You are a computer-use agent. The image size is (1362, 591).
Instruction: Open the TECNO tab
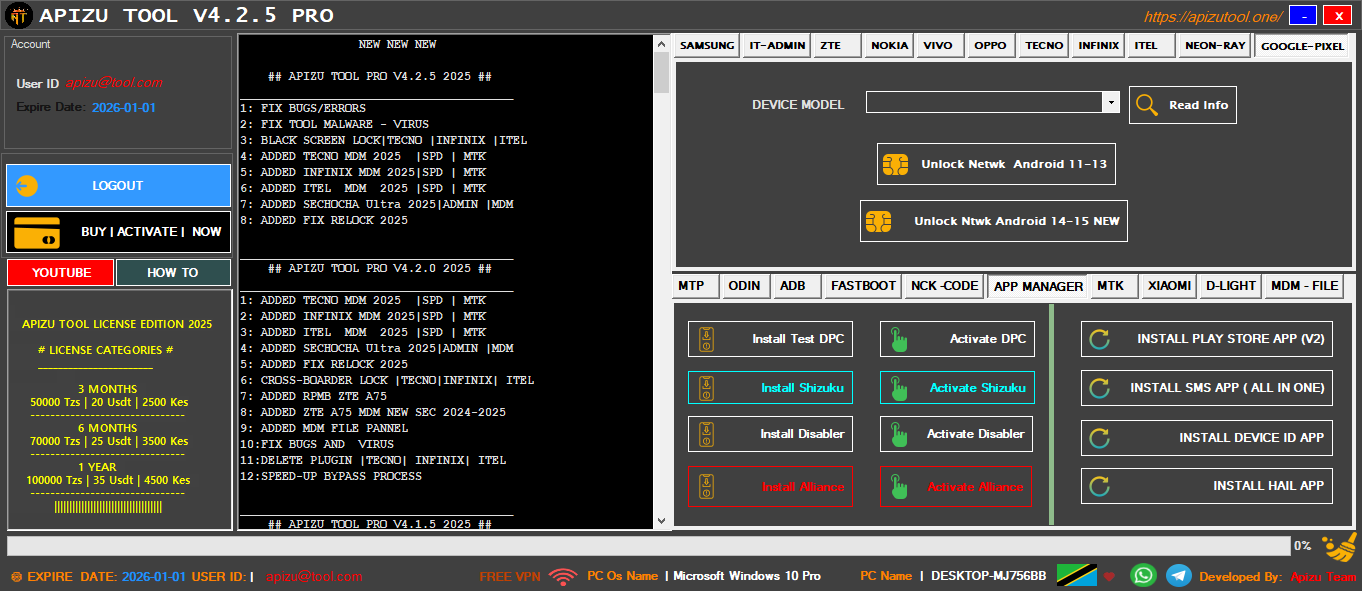[x=1044, y=46]
